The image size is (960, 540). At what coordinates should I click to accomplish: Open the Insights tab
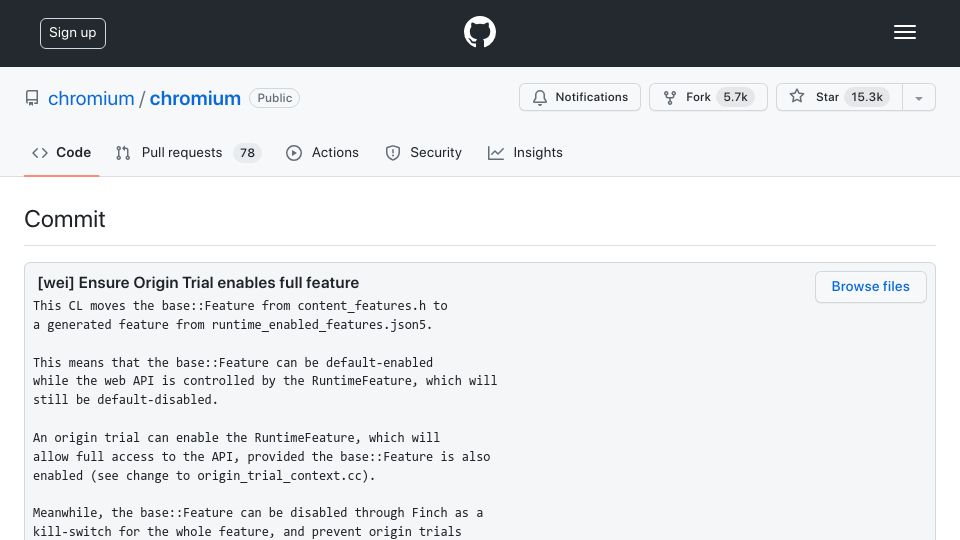click(525, 152)
